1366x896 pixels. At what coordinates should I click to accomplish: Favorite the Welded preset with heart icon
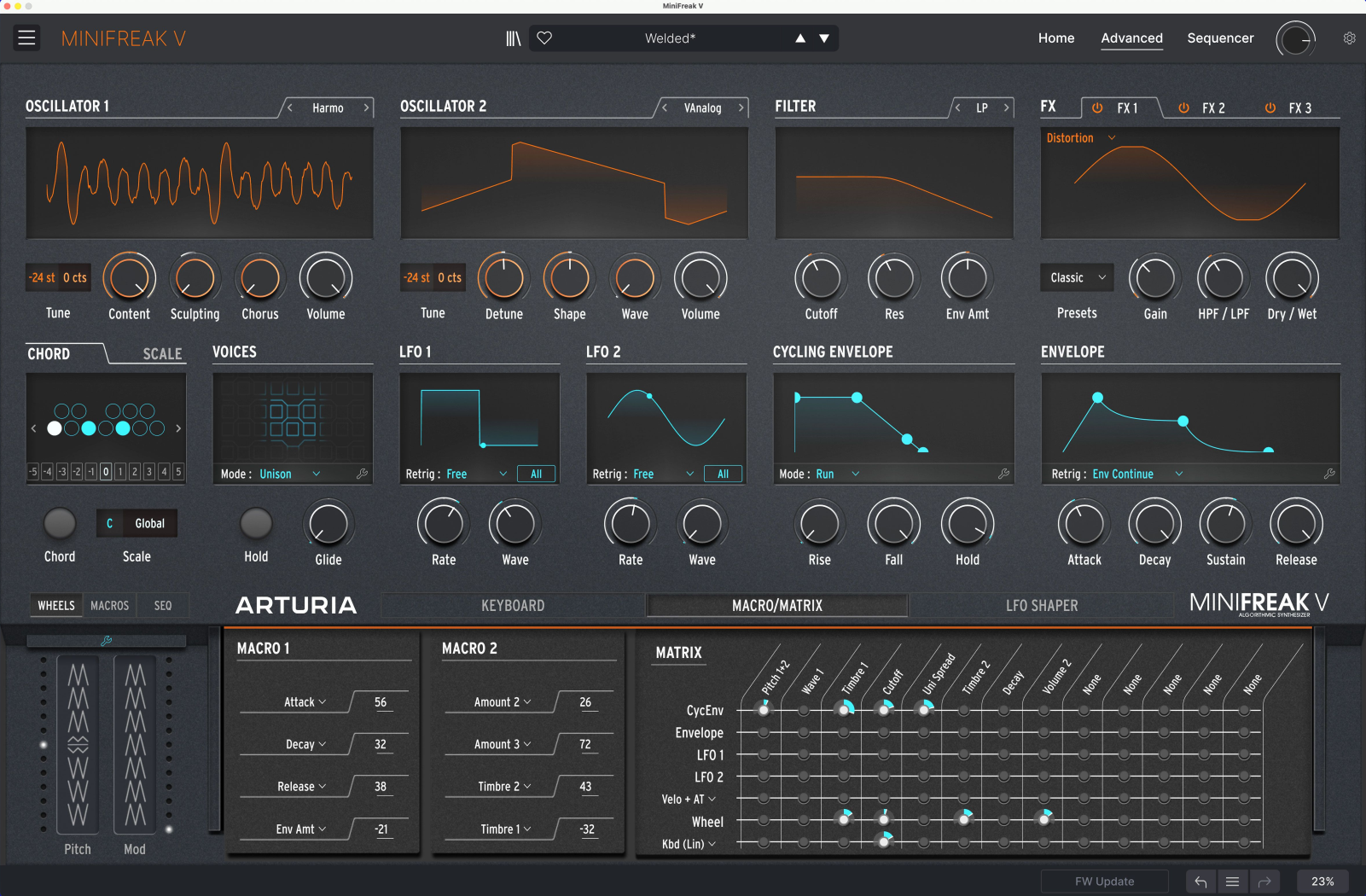click(x=544, y=38)
